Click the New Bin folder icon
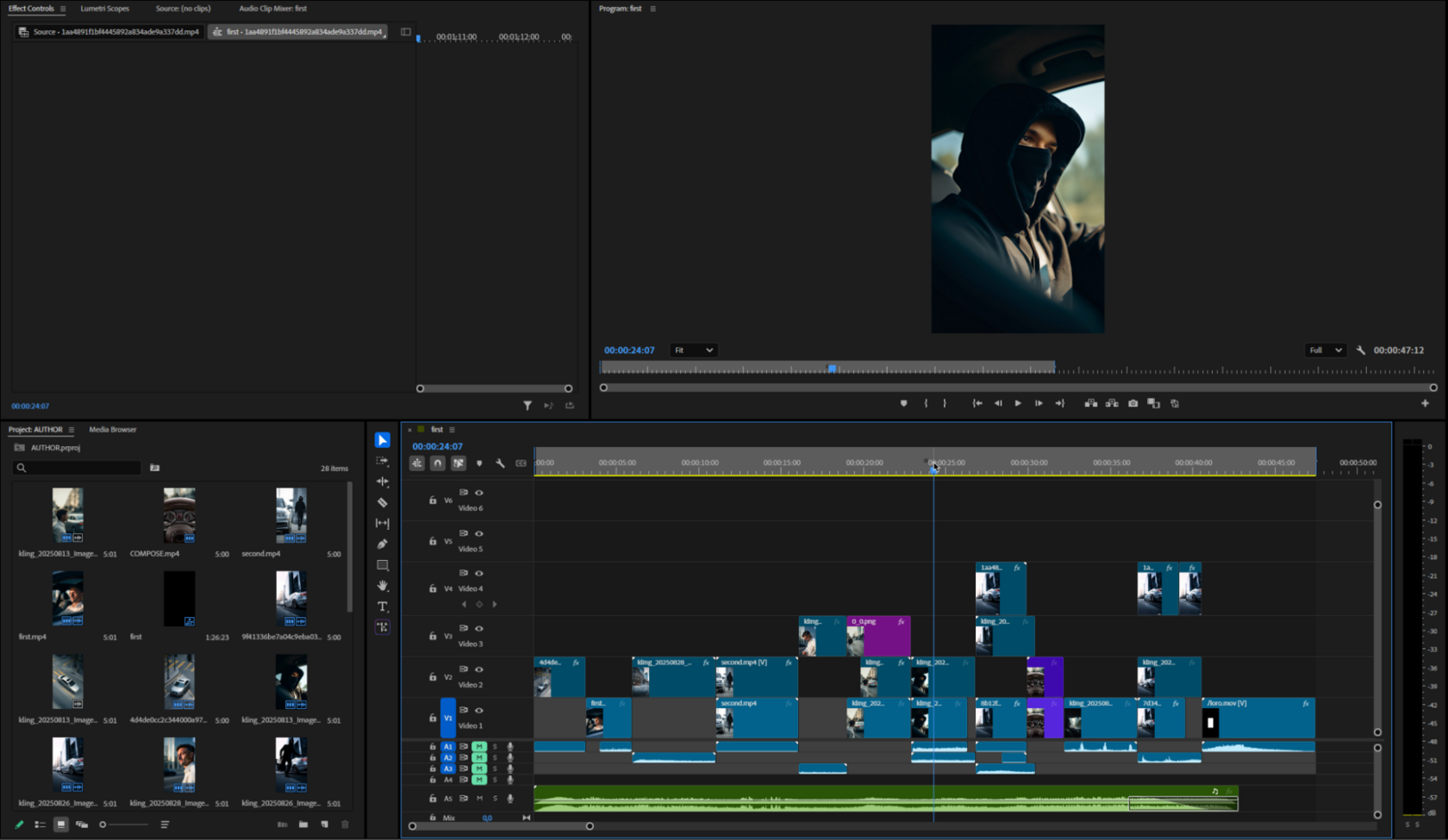This screenshot has height=840, width=1448. point(303,824)
